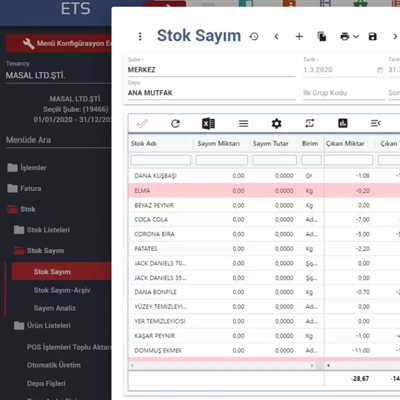Select the YER TEMİZLEYİCİSİ row
The height and width of the screenshot is (400, 400).
(264, 321)
